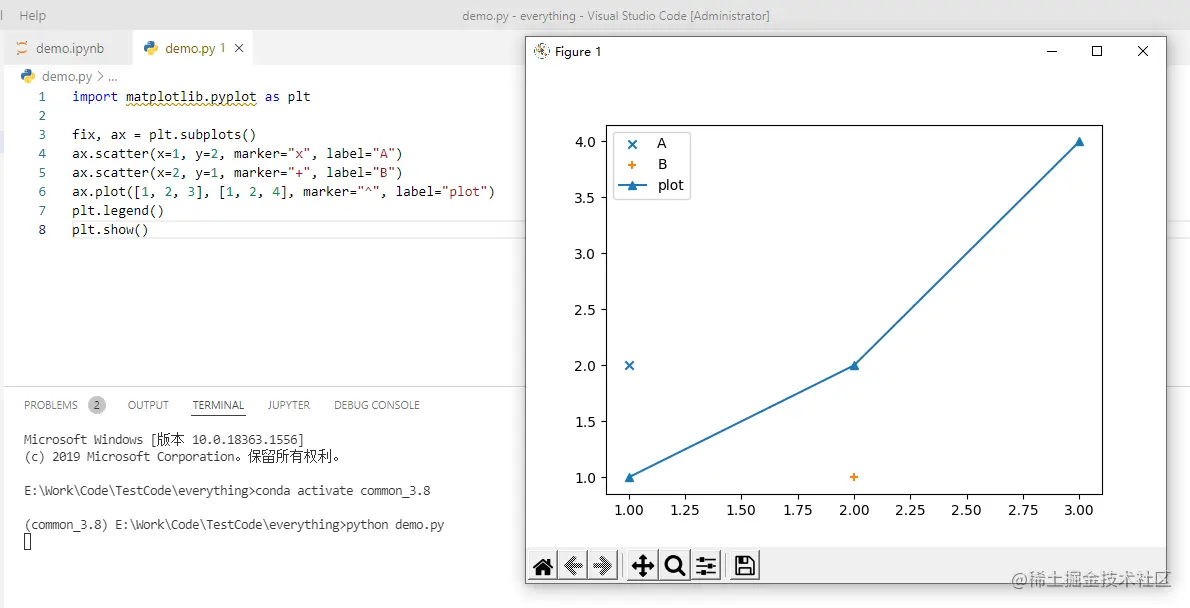The height and width of the screenshot is (608, 1190).
Task: Click inside the terminal input prompt
Action: 26,542
